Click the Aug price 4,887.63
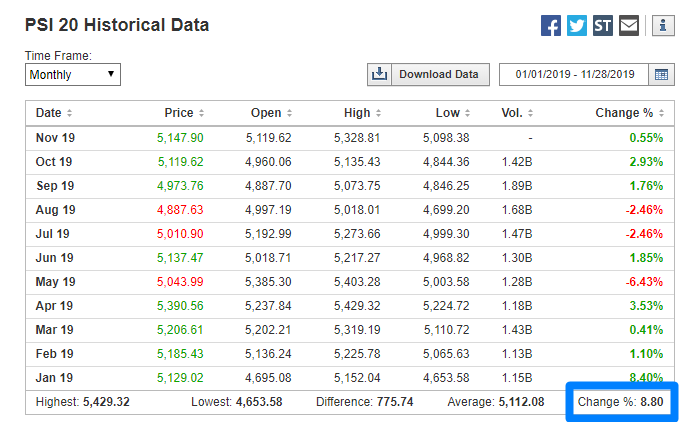The image size is (687, 422). click(180, 210)
